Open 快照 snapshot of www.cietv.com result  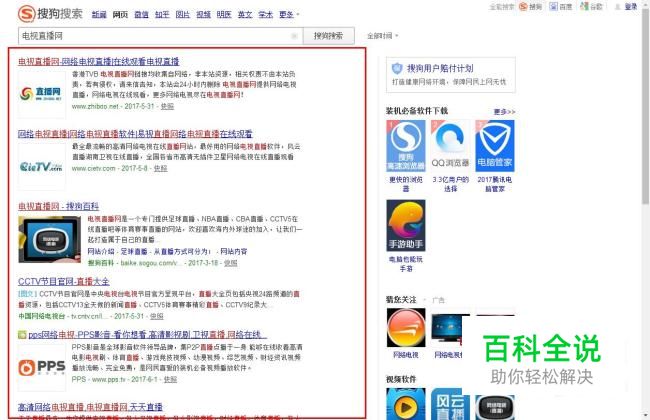point(160,169)
